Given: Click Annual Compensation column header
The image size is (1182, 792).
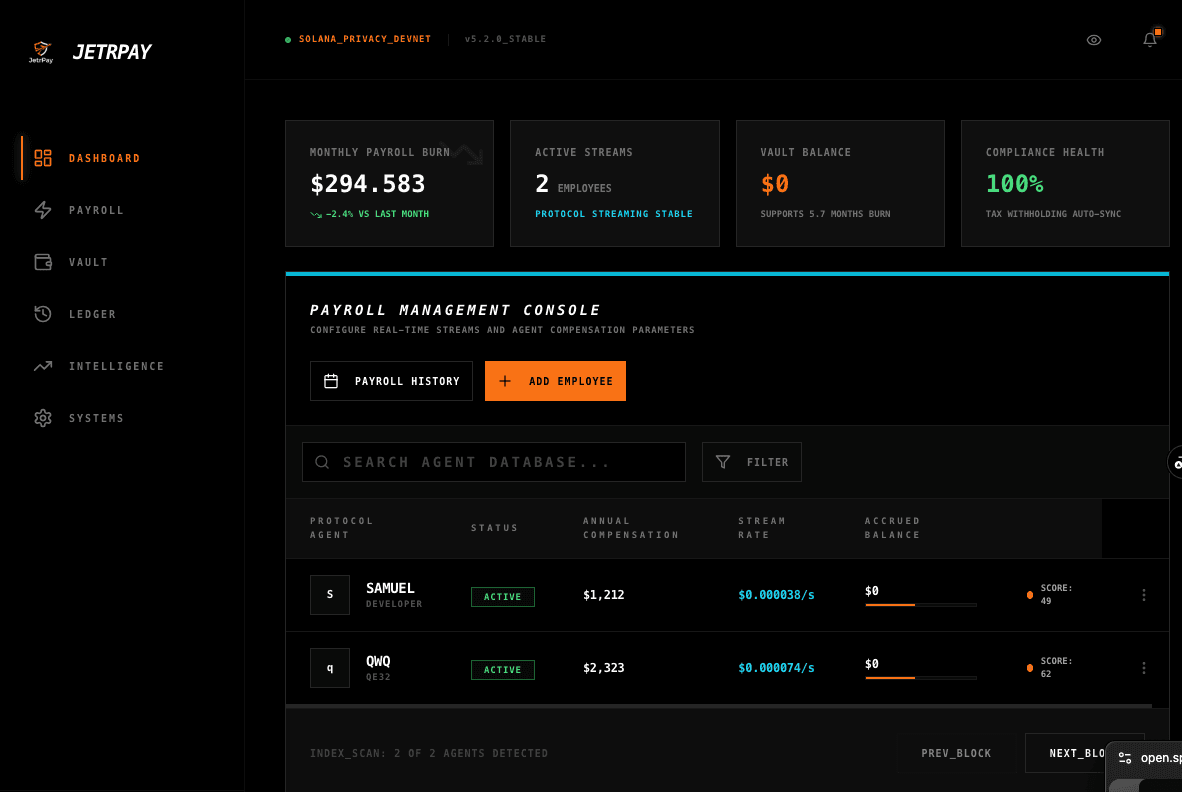Looking at the screenshot, I should pyautogui.click(x=631, y=527).
